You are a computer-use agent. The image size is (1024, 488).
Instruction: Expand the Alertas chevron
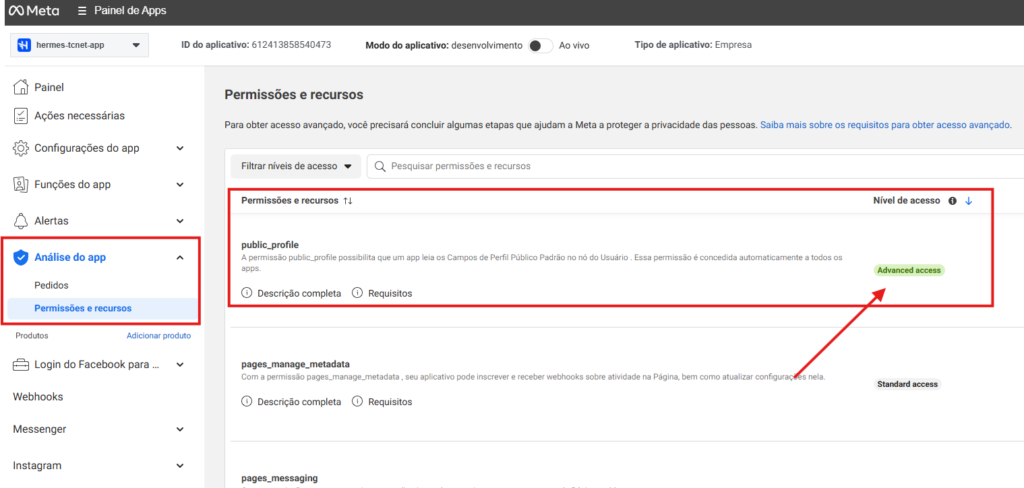click(x=180, y=221)
